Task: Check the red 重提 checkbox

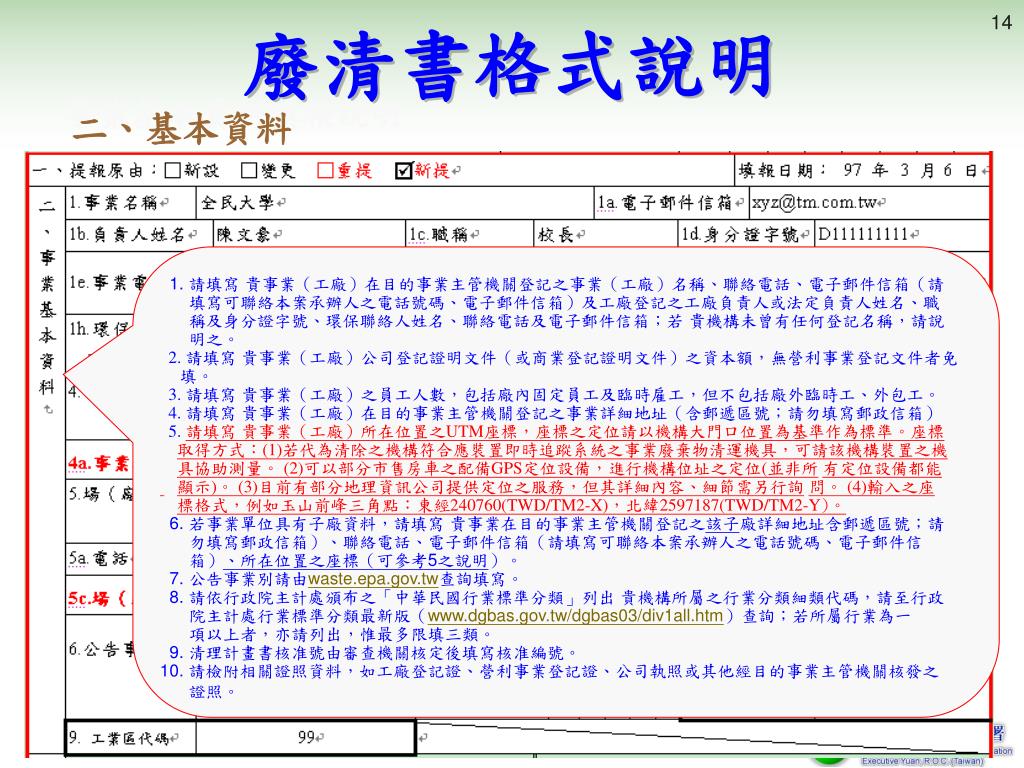Action: point(325,170)
